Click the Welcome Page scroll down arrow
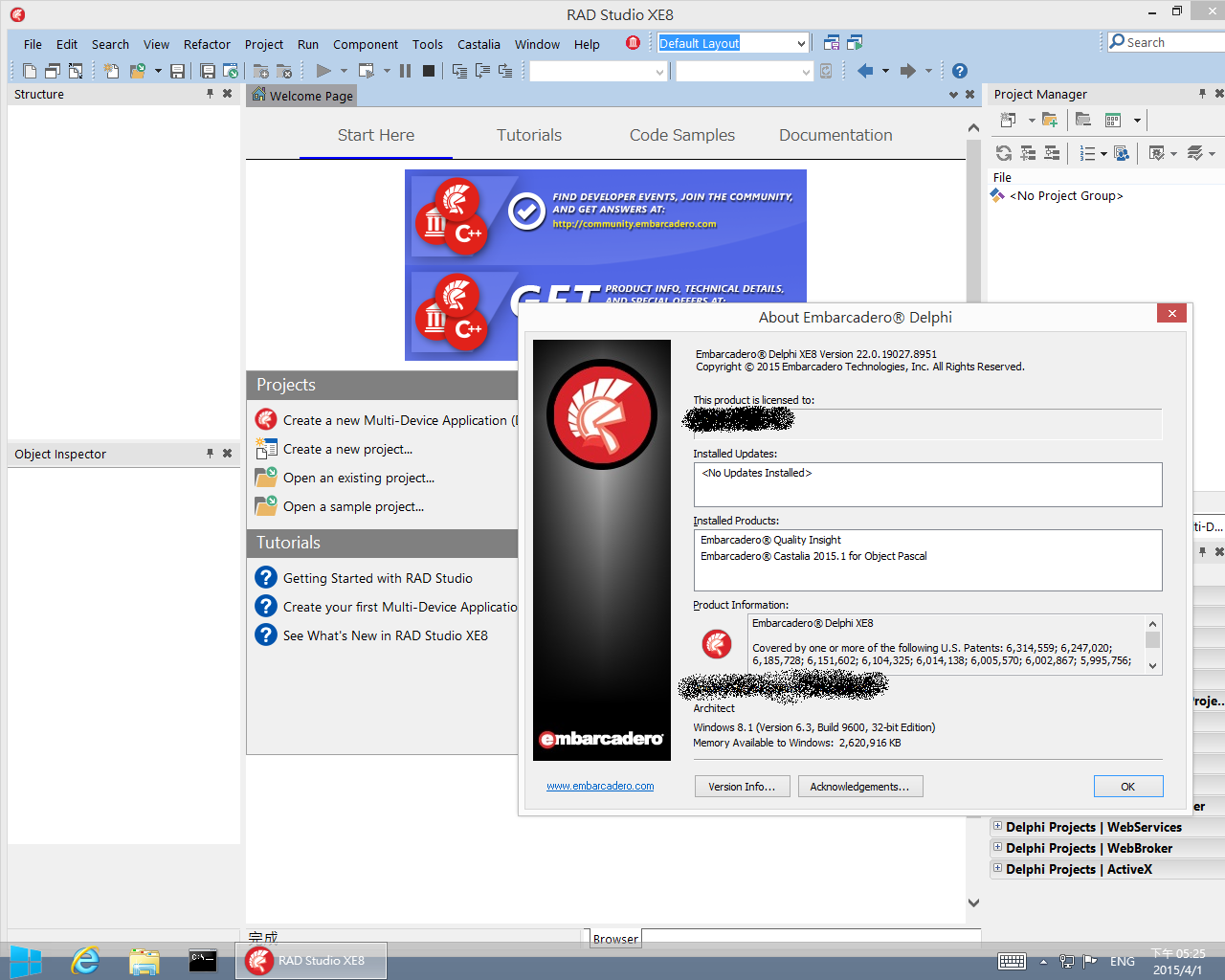Image resolution: width=1225 pixels, height=980 pixels. [973, 902]
